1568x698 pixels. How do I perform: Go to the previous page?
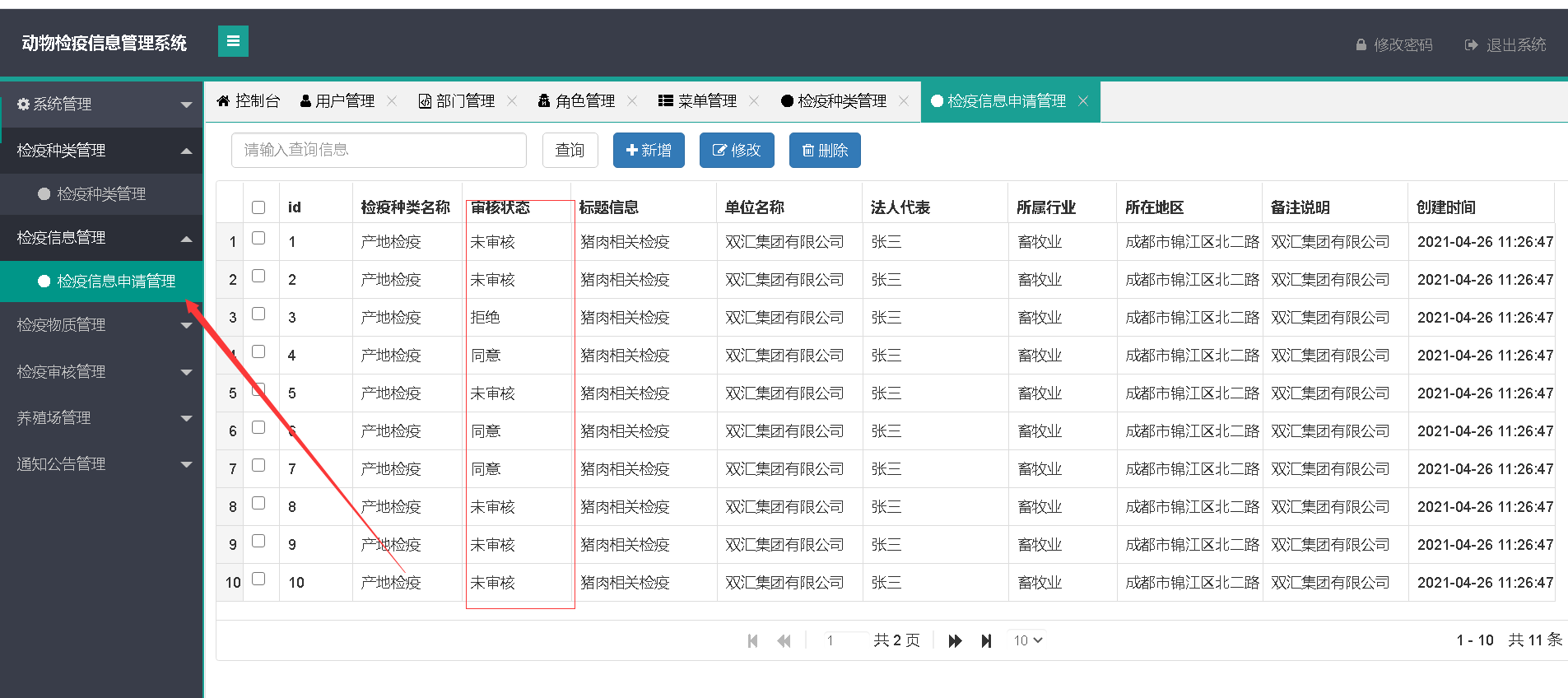click(784, 640)
